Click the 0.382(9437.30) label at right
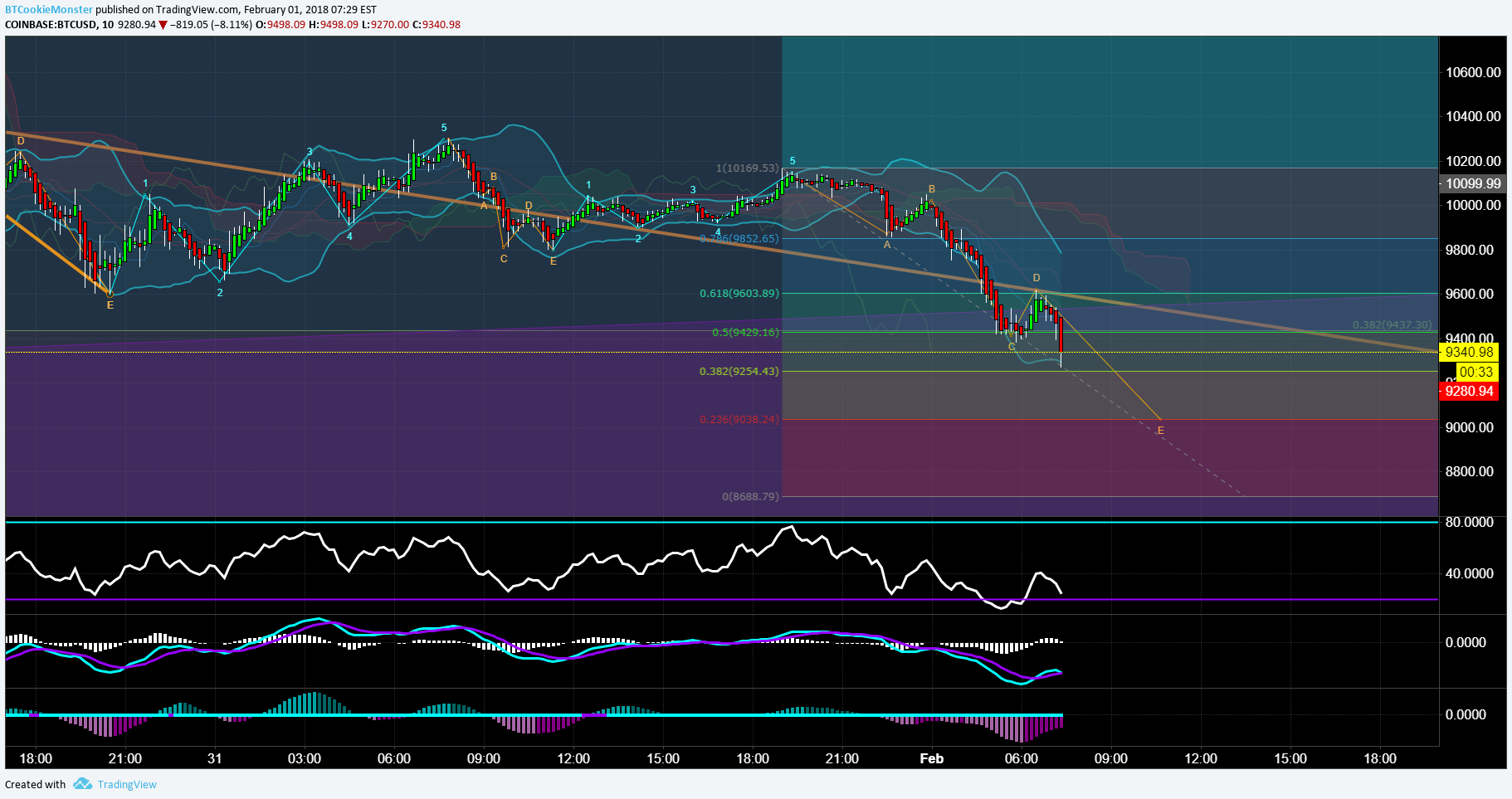Image resolution: width=1512 pixels, height=799 pixels. [x=1392, y=325]
